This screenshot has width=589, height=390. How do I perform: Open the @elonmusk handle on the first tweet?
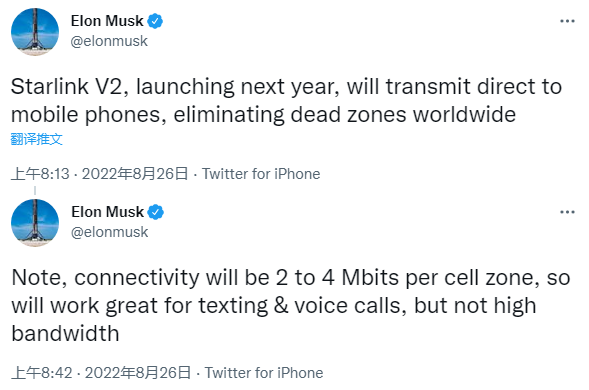[x=109, y=41]
